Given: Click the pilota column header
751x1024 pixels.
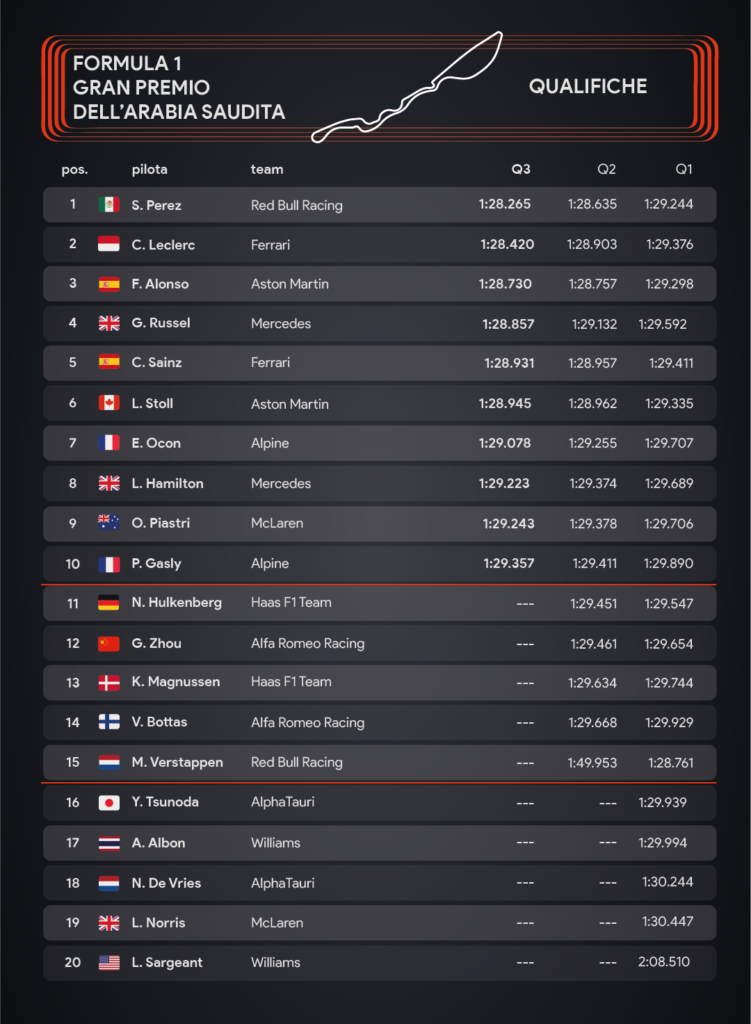Looking at the screenshot, I should coord(150,169).
